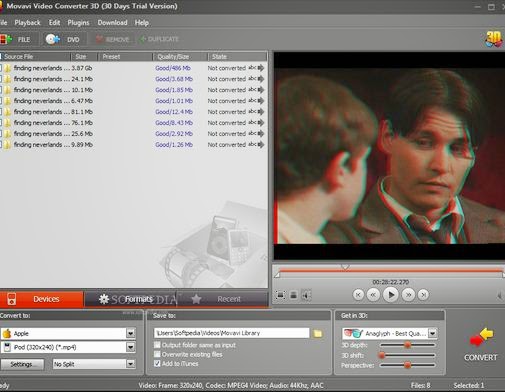Click the play button in preview
Image resolution: width=505 pixels, height=392 pixels.
391,295
